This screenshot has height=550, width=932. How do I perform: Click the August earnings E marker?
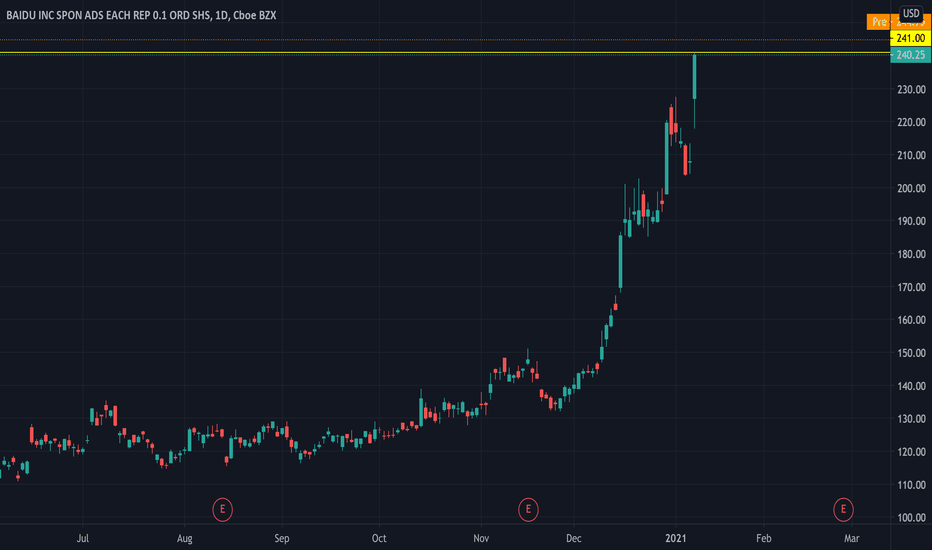[222, 510]
